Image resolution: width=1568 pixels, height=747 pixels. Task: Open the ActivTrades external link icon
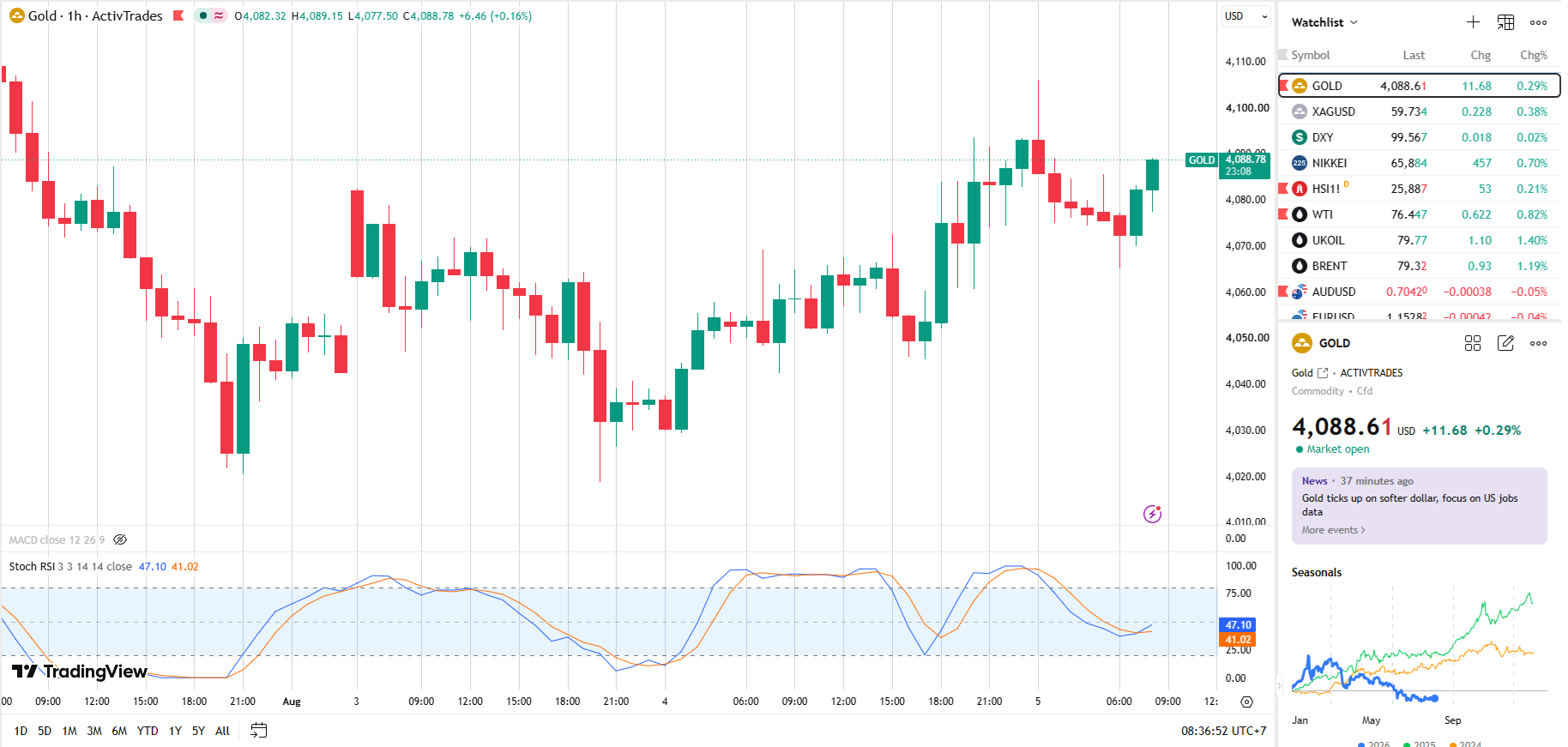pos(1323,373)
